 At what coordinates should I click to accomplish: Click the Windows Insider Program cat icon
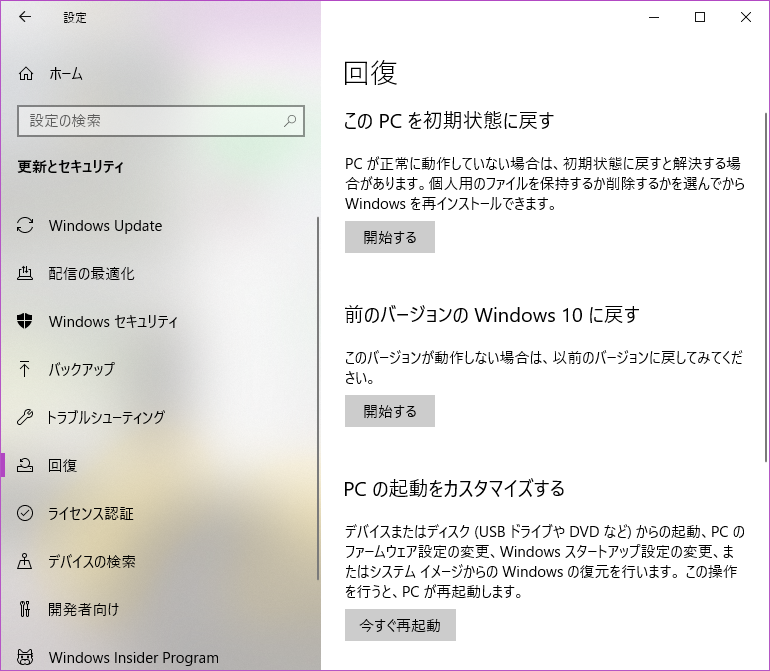pyautogui.click(x=26, y=658)
